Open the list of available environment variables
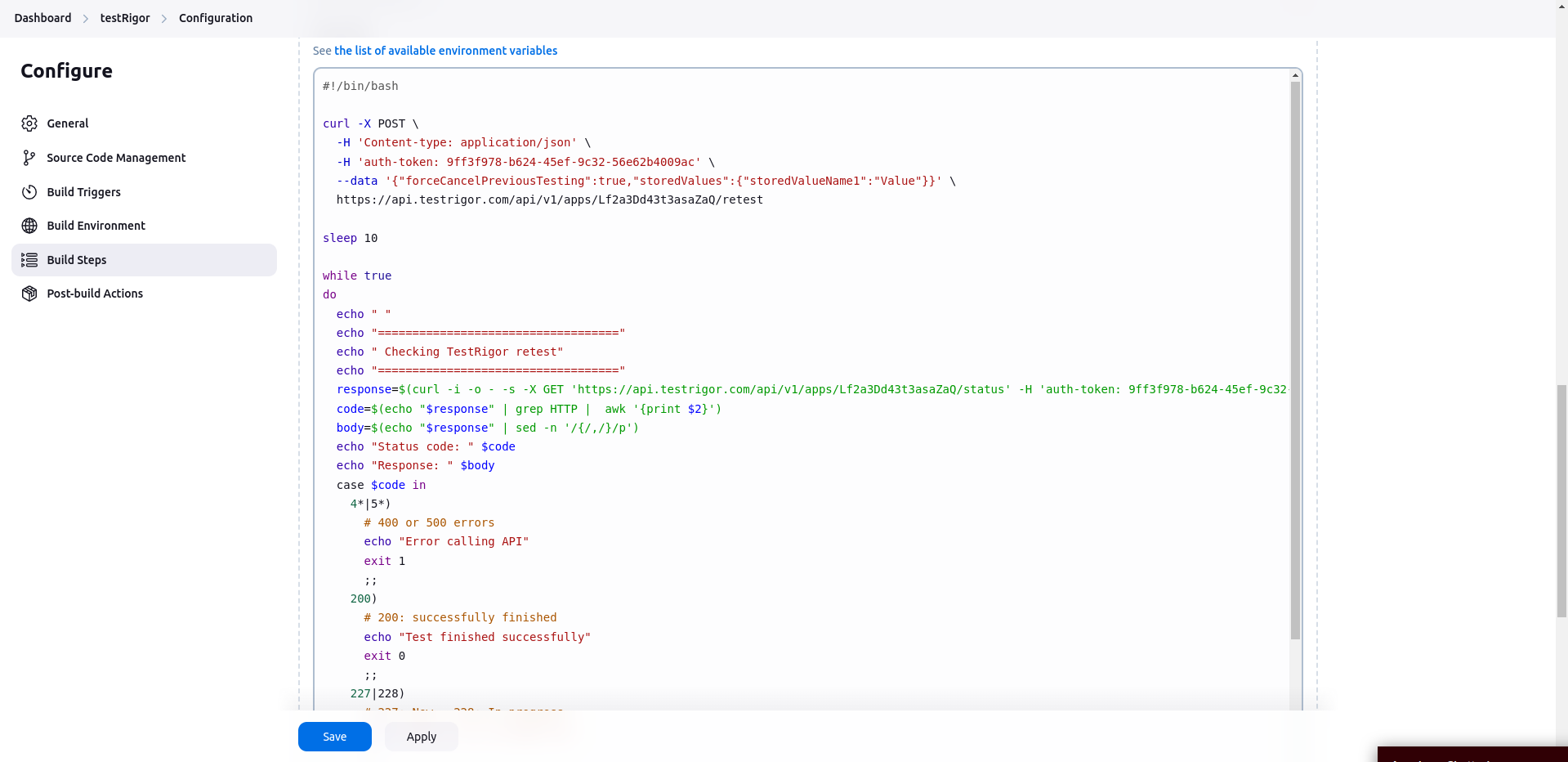 click(445, 51)
